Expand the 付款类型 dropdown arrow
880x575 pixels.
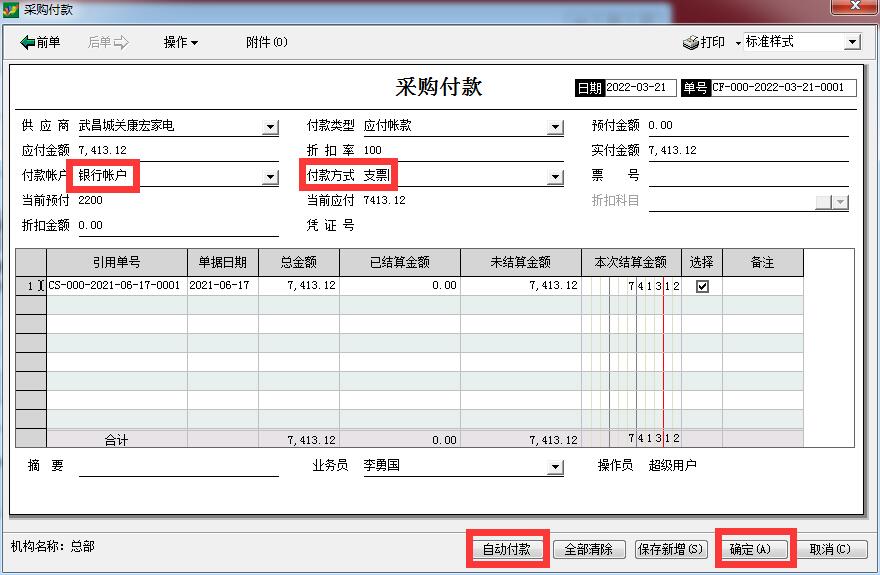[555, 127]
